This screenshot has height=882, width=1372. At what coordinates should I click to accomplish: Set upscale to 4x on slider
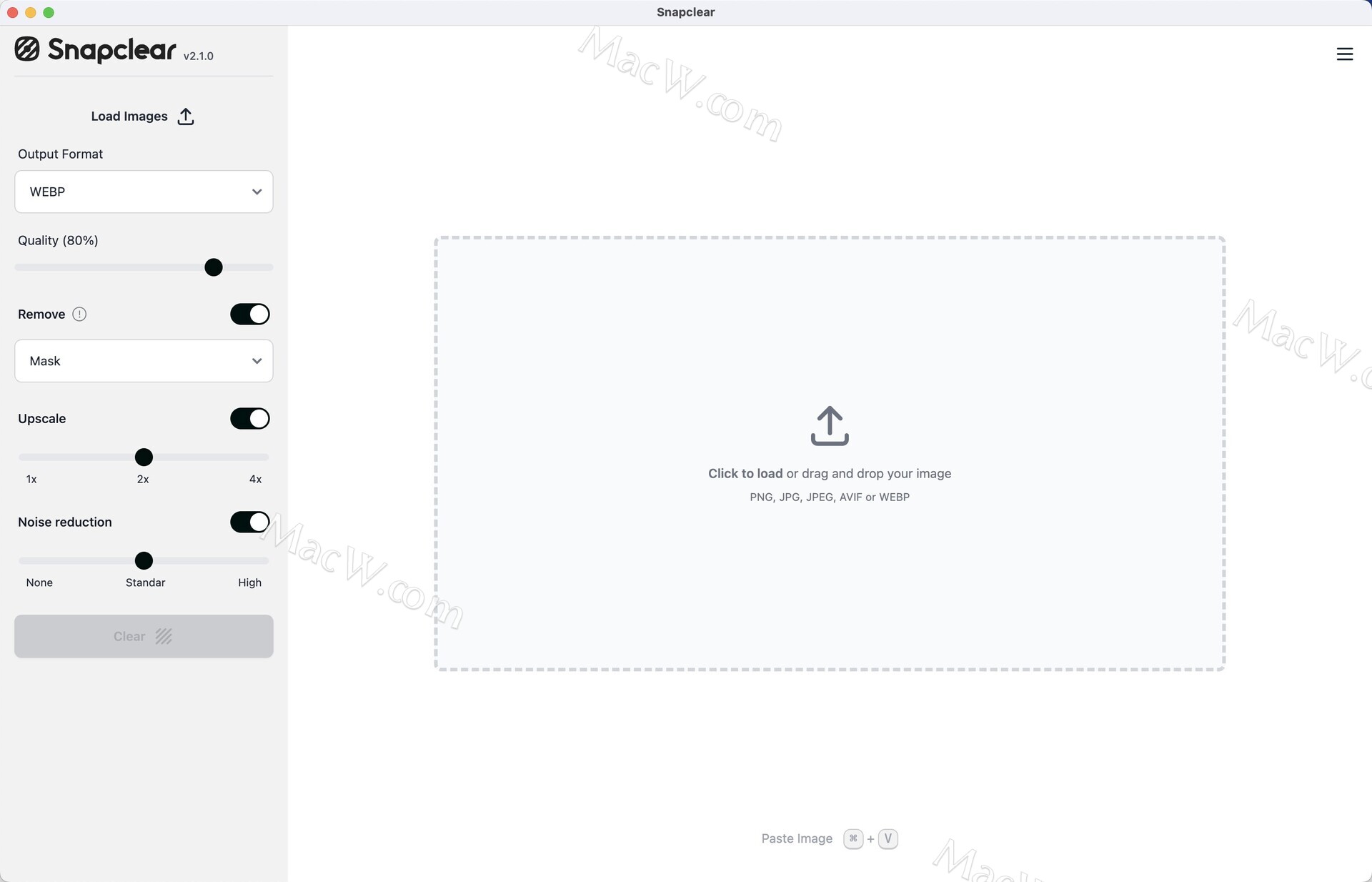pyautogui.click(x=264, y=457)
